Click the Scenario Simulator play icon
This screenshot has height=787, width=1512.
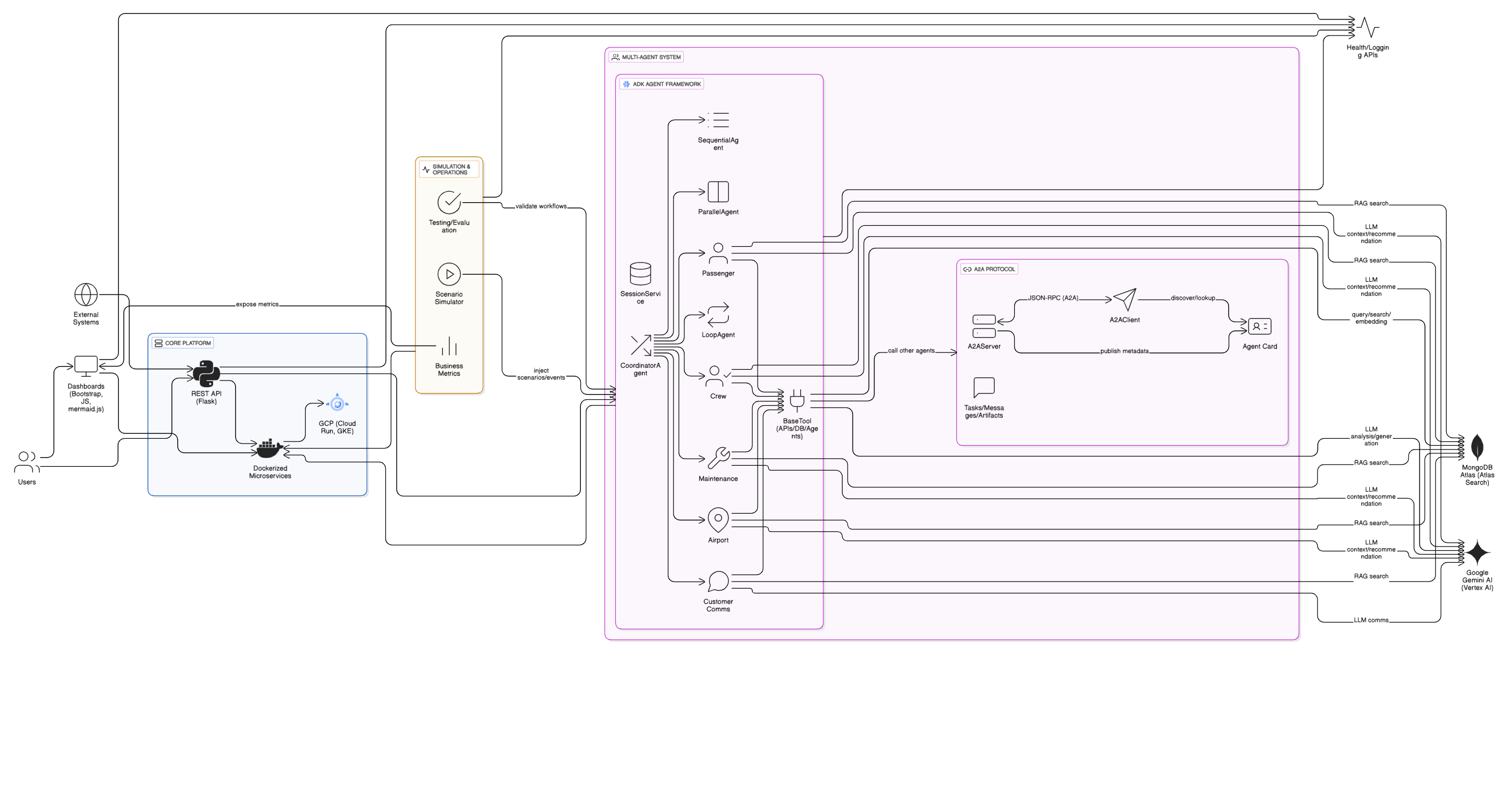click(x=449, y=274)
